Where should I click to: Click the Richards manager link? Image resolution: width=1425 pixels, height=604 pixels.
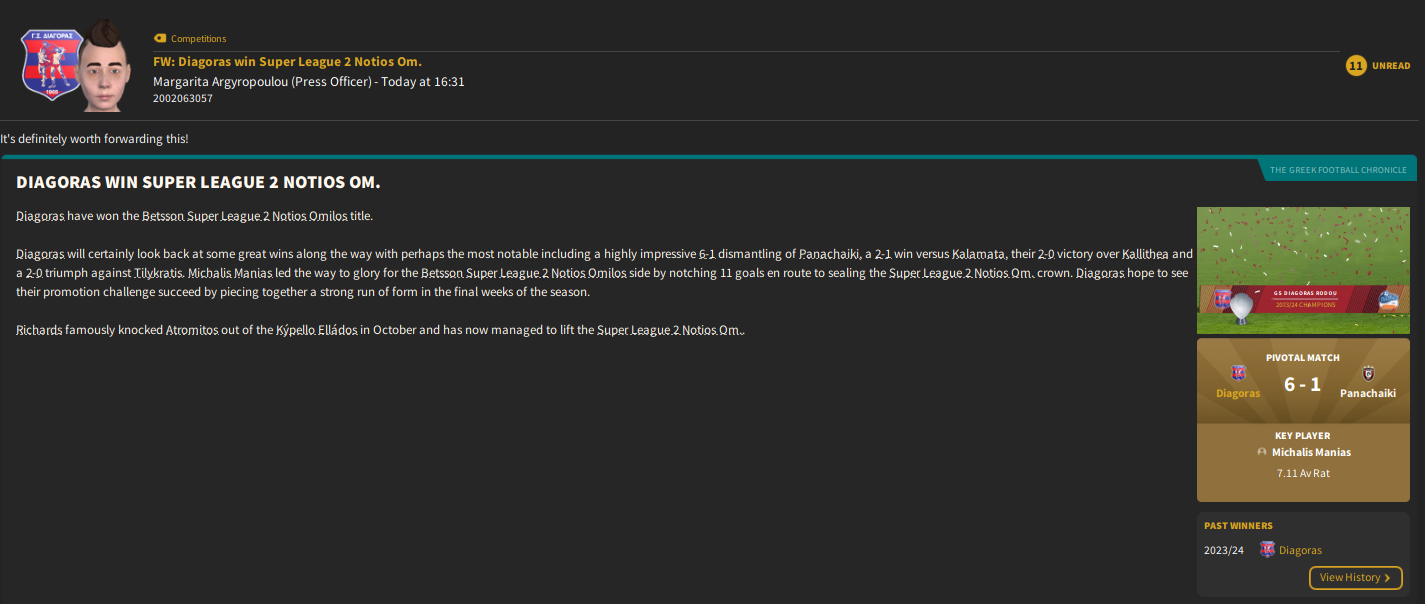pyautogui.click(x=39, y=330)
